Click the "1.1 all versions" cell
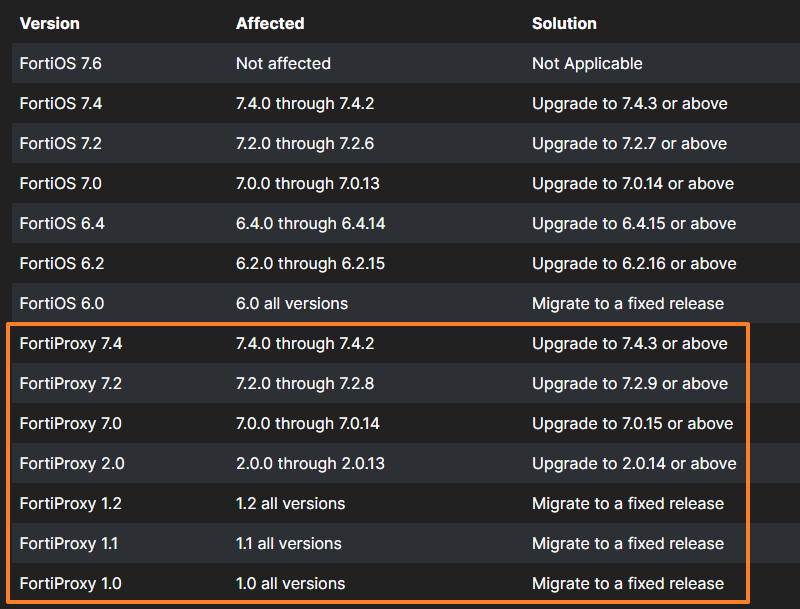This screenshot has height=609, width=800. pyautogui.click(x=289, y=543)
